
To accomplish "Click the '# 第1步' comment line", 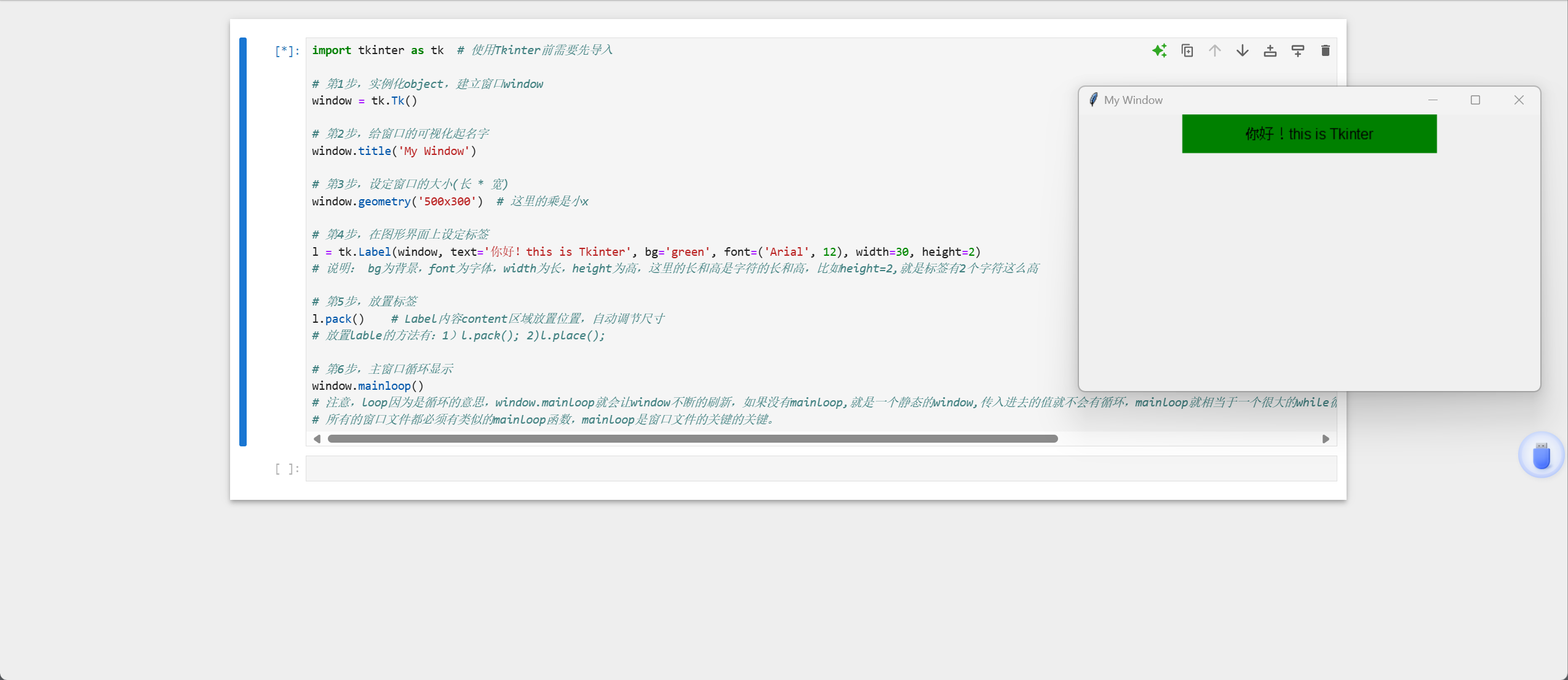I will (x=428, y=84).
